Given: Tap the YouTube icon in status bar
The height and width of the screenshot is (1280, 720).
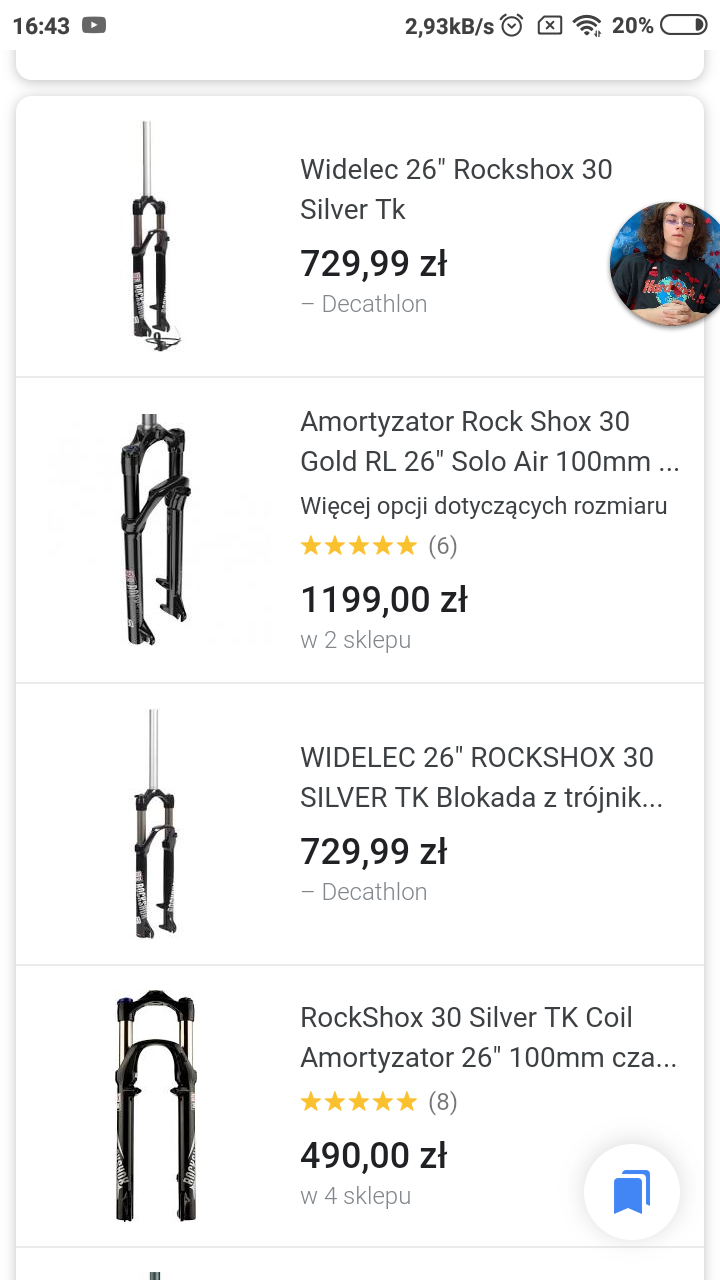Looking at the screenshot, I should pos(94,25).
